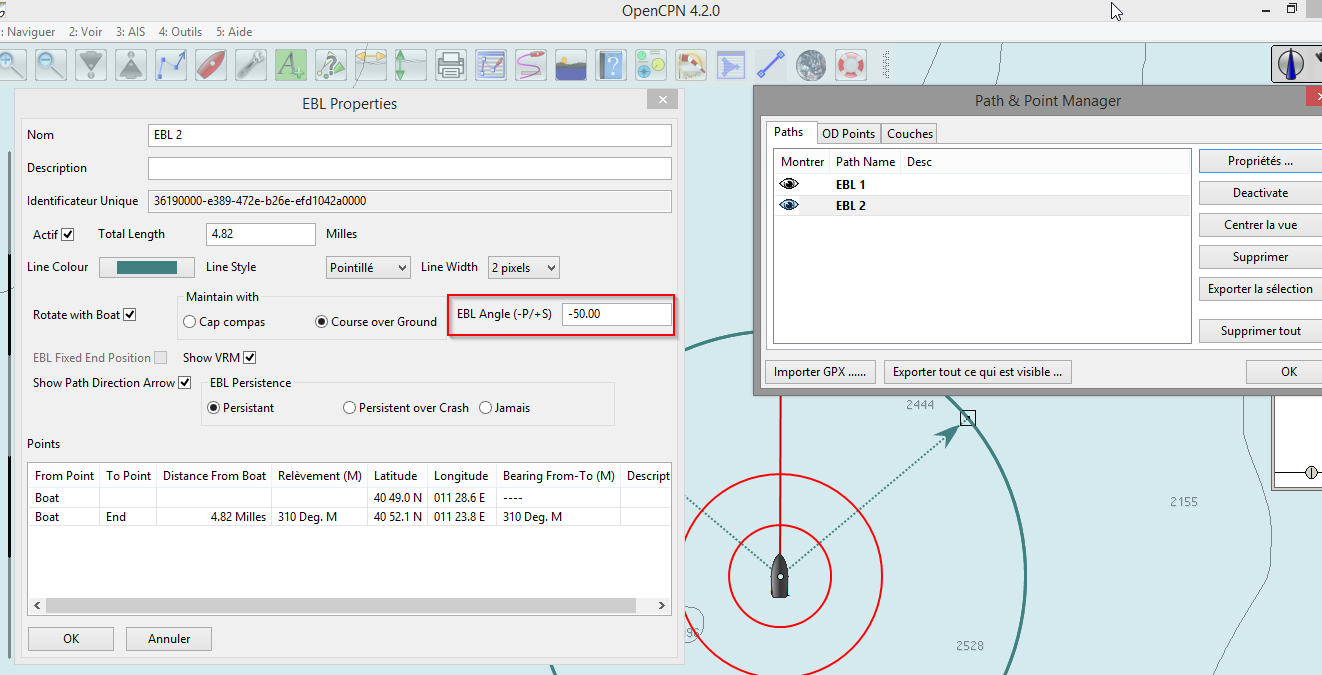
Task: Toggle the chart text green A icon
Action: tap(291, 65)
